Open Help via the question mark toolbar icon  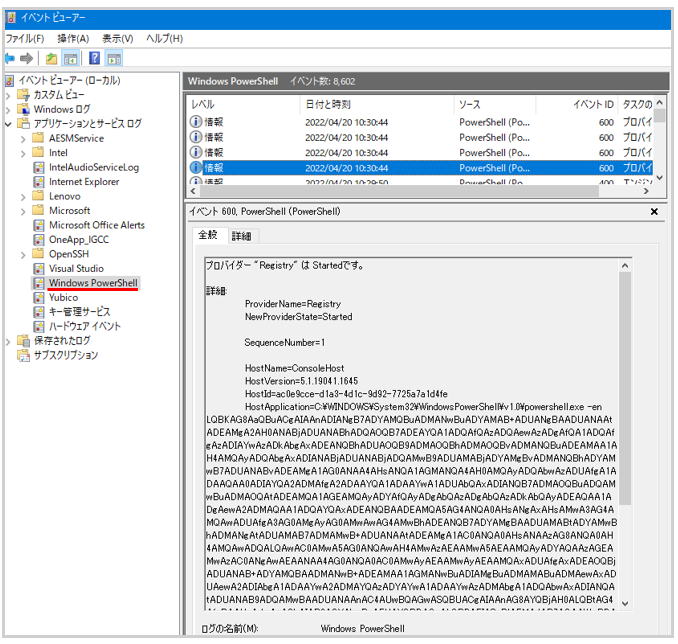[x=94, y=58]
